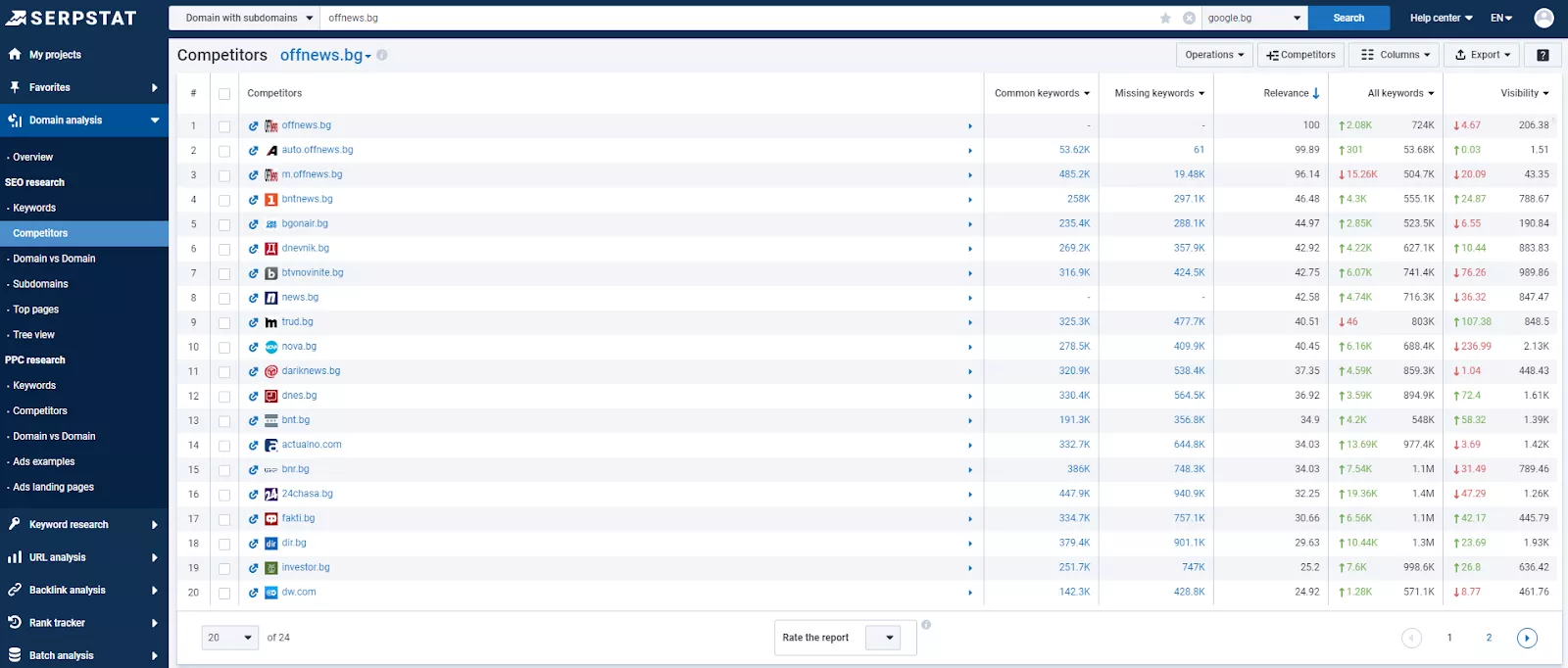1568x668 pixels.
Task: Open the btvnovinite.bg competitor link
Action: [313, 273]
